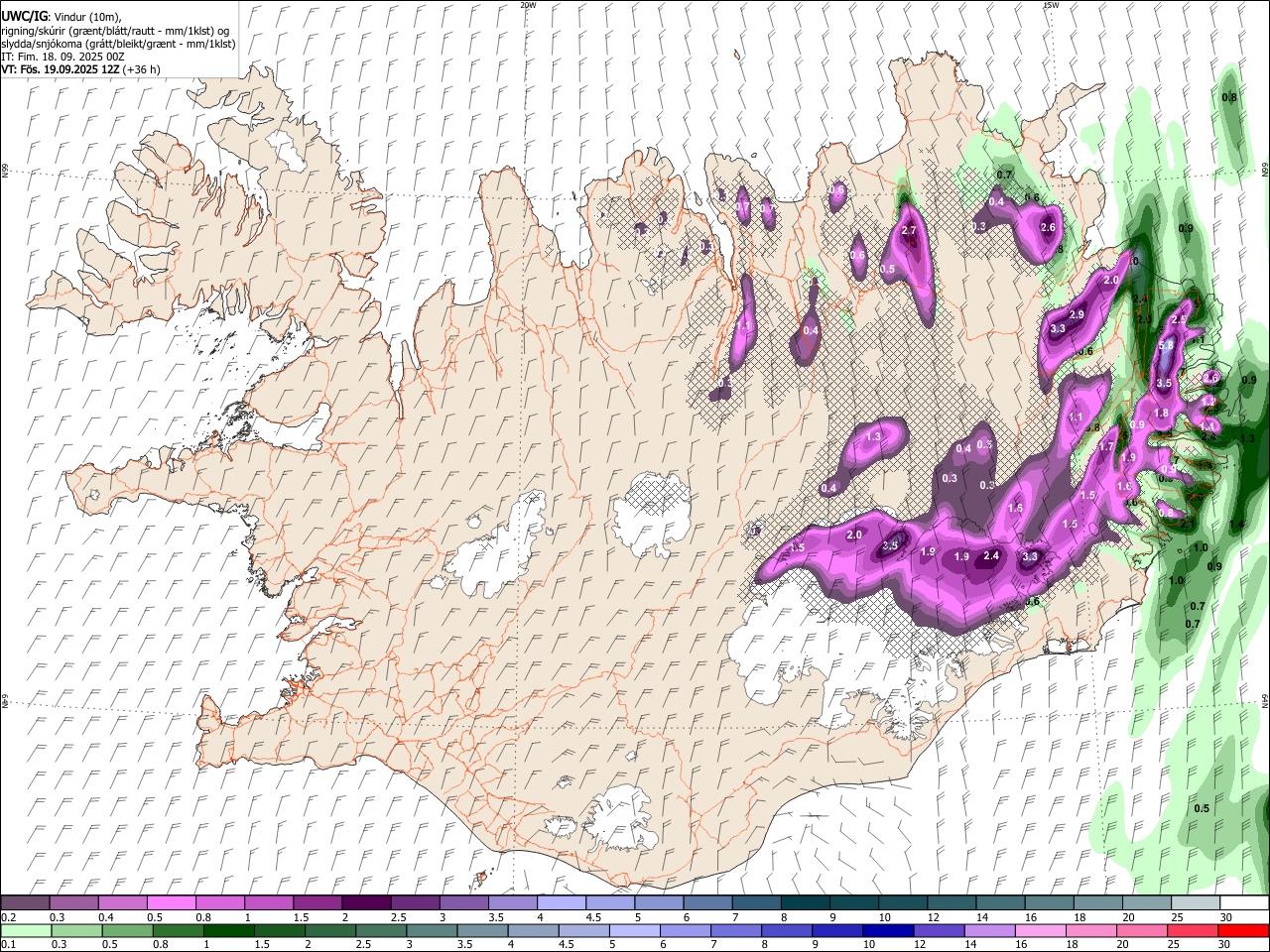Click the 'slydda/snjókoma' legend description line
The height and width of the screenshot is (952, 1270).
tap(118, 44)
